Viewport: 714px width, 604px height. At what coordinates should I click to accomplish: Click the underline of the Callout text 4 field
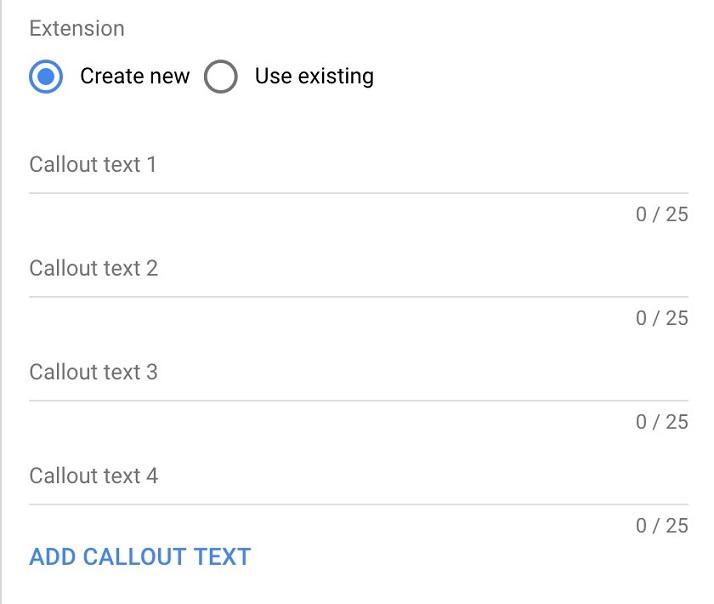tap(358, 505)
